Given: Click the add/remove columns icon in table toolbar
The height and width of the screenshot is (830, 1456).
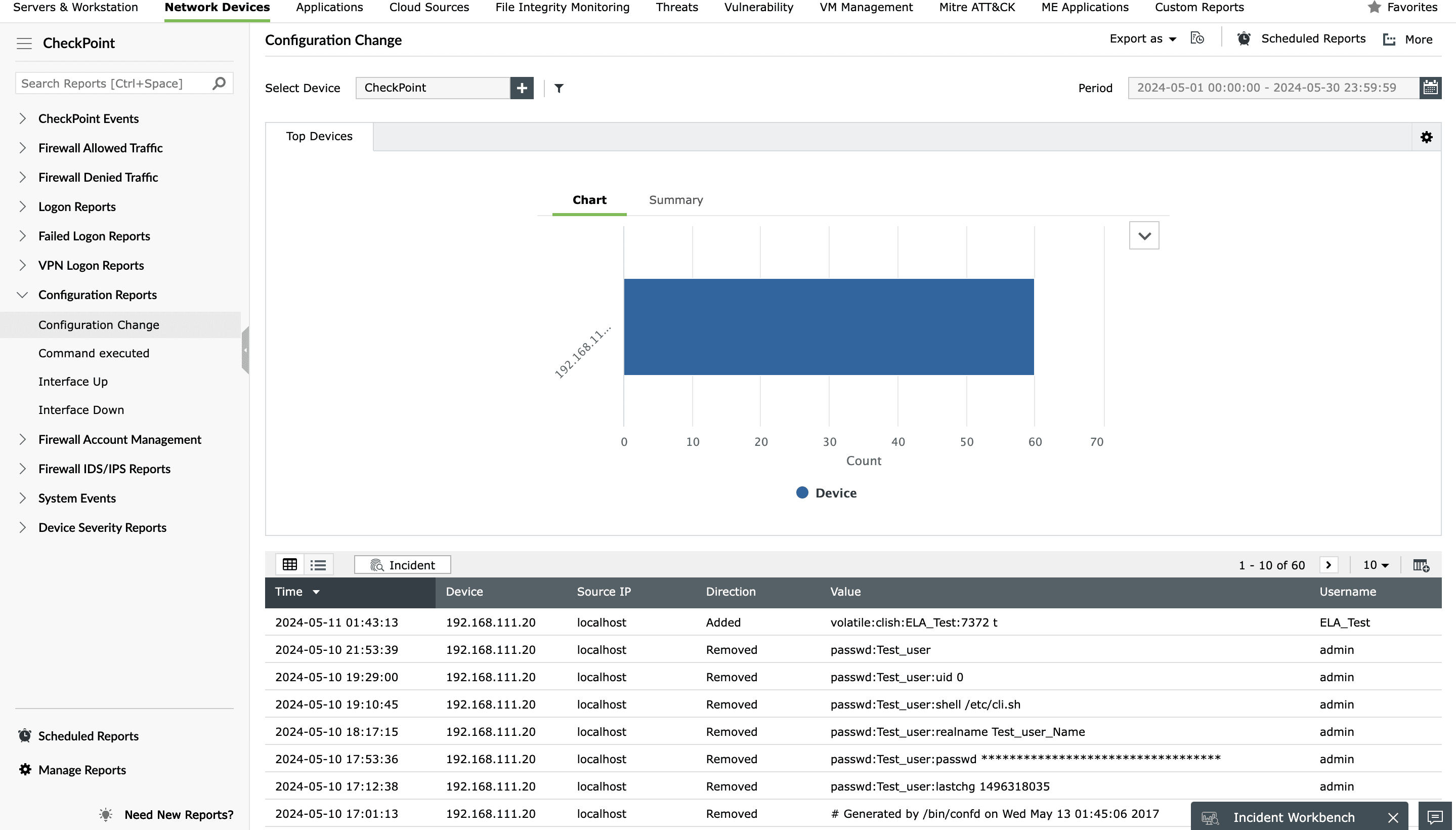Looking at the screenshot, I should point(1421,565).
